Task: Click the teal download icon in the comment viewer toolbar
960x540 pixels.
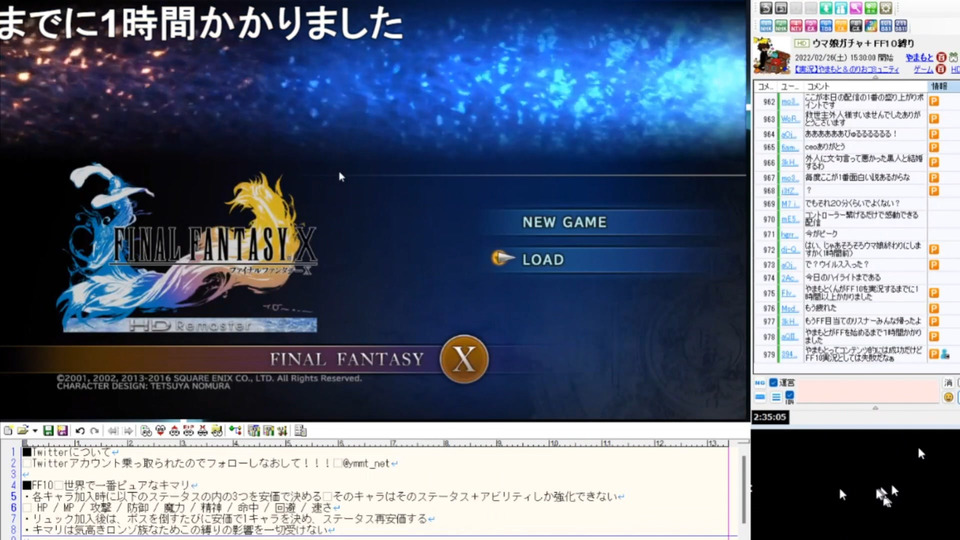Action: pyautogui.click(x=826, y=8)
